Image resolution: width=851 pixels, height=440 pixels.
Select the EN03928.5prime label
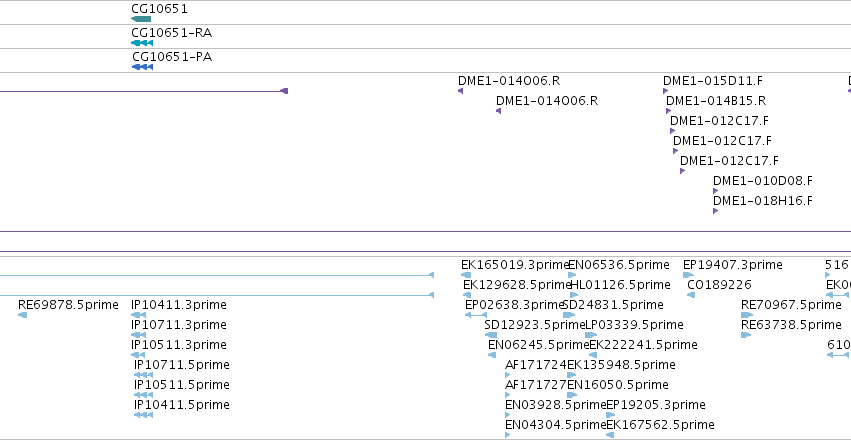[555, 405]
